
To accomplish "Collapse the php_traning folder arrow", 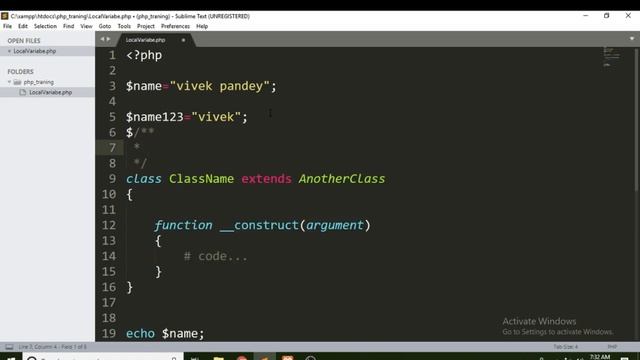I will pyautogui.click(x=9, y=82).
